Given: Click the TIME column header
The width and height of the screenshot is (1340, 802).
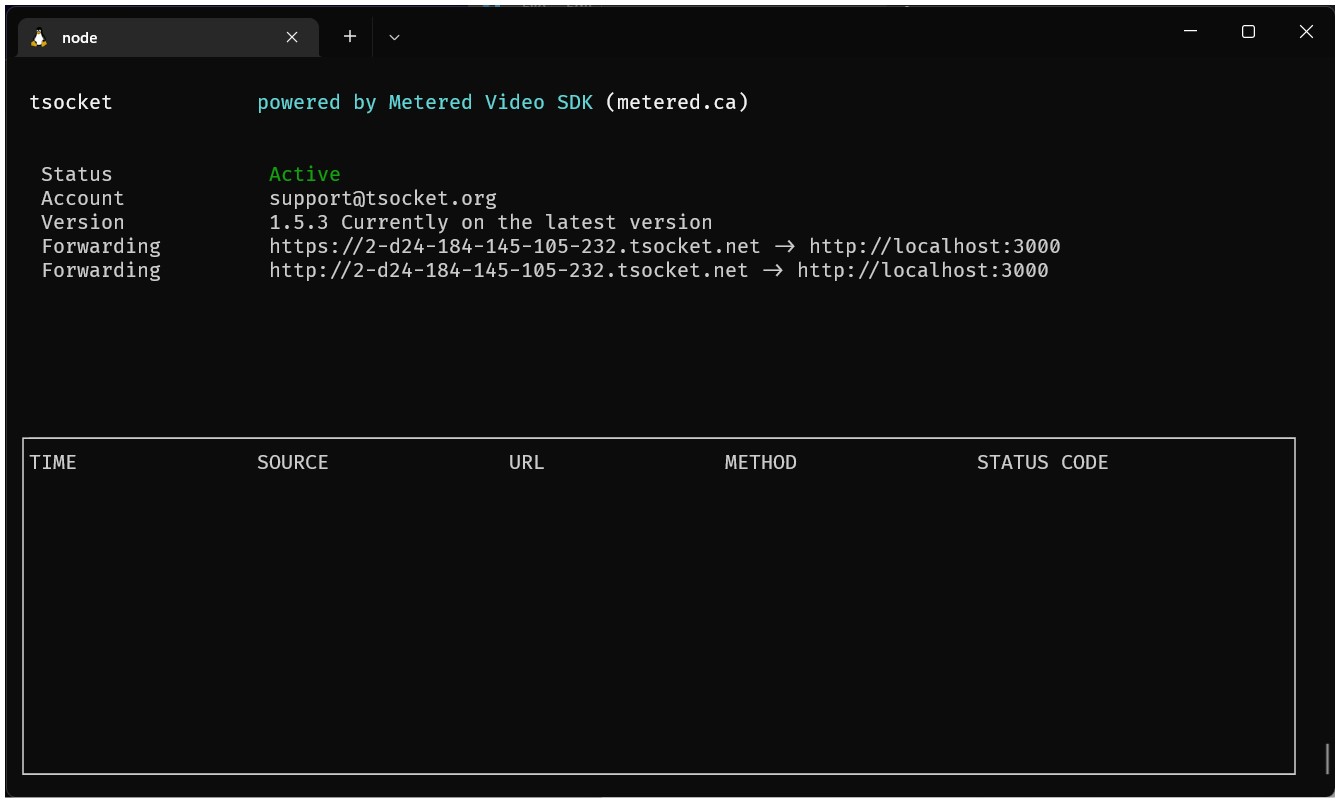Looking at the screenshot, I should coord(53,462).
